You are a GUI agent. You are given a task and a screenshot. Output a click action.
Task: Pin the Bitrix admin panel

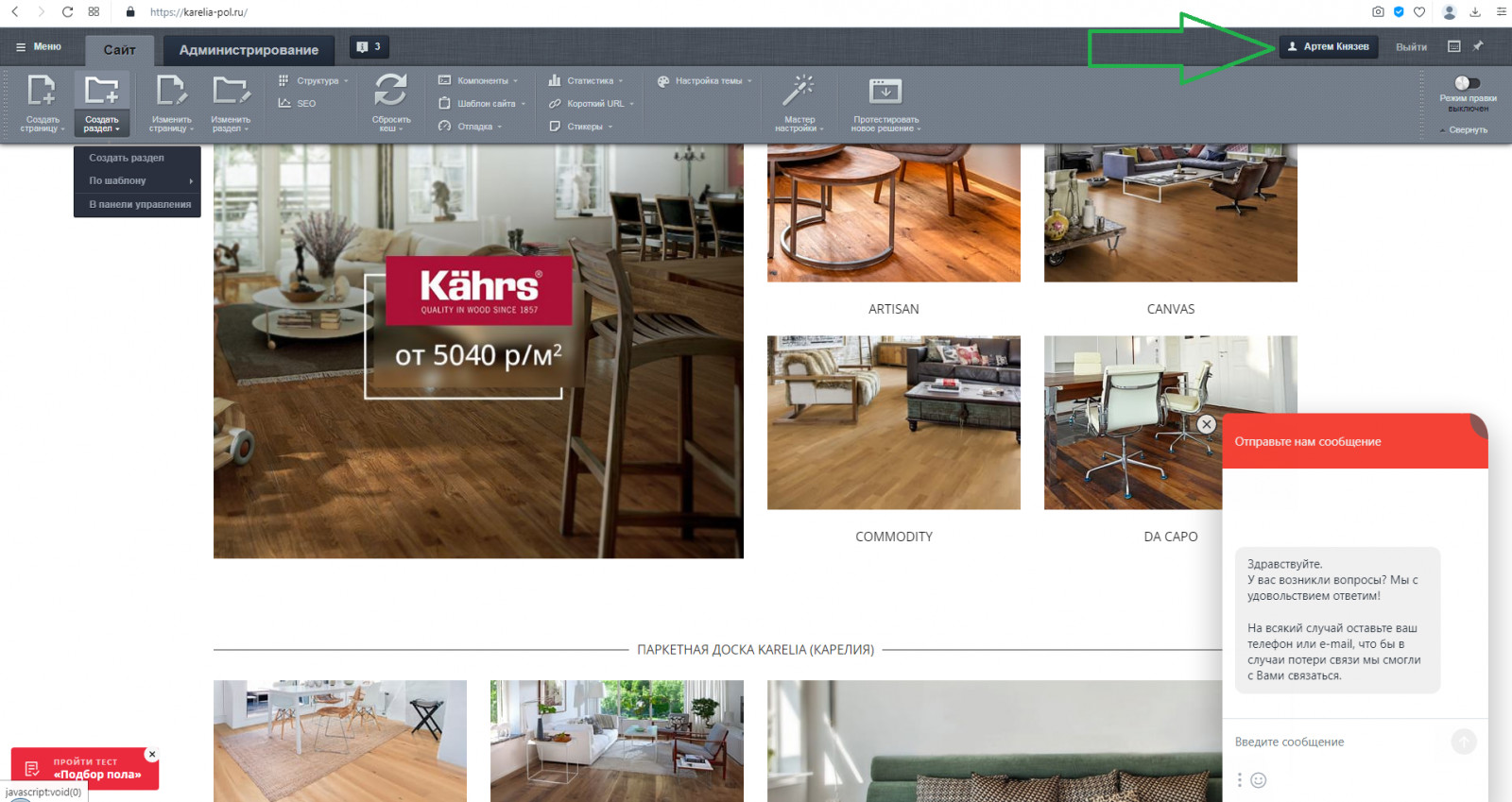click(1479, 46)
